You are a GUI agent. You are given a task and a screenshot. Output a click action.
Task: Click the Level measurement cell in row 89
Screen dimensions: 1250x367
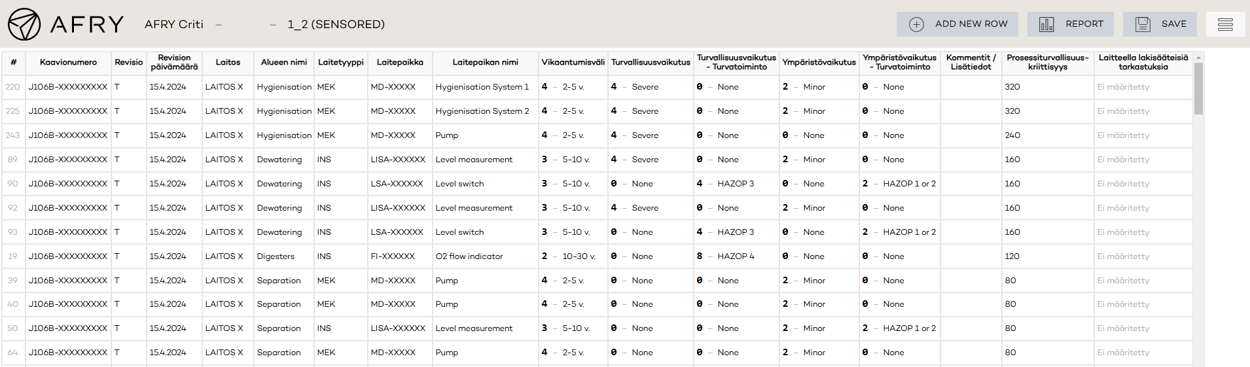486,159
